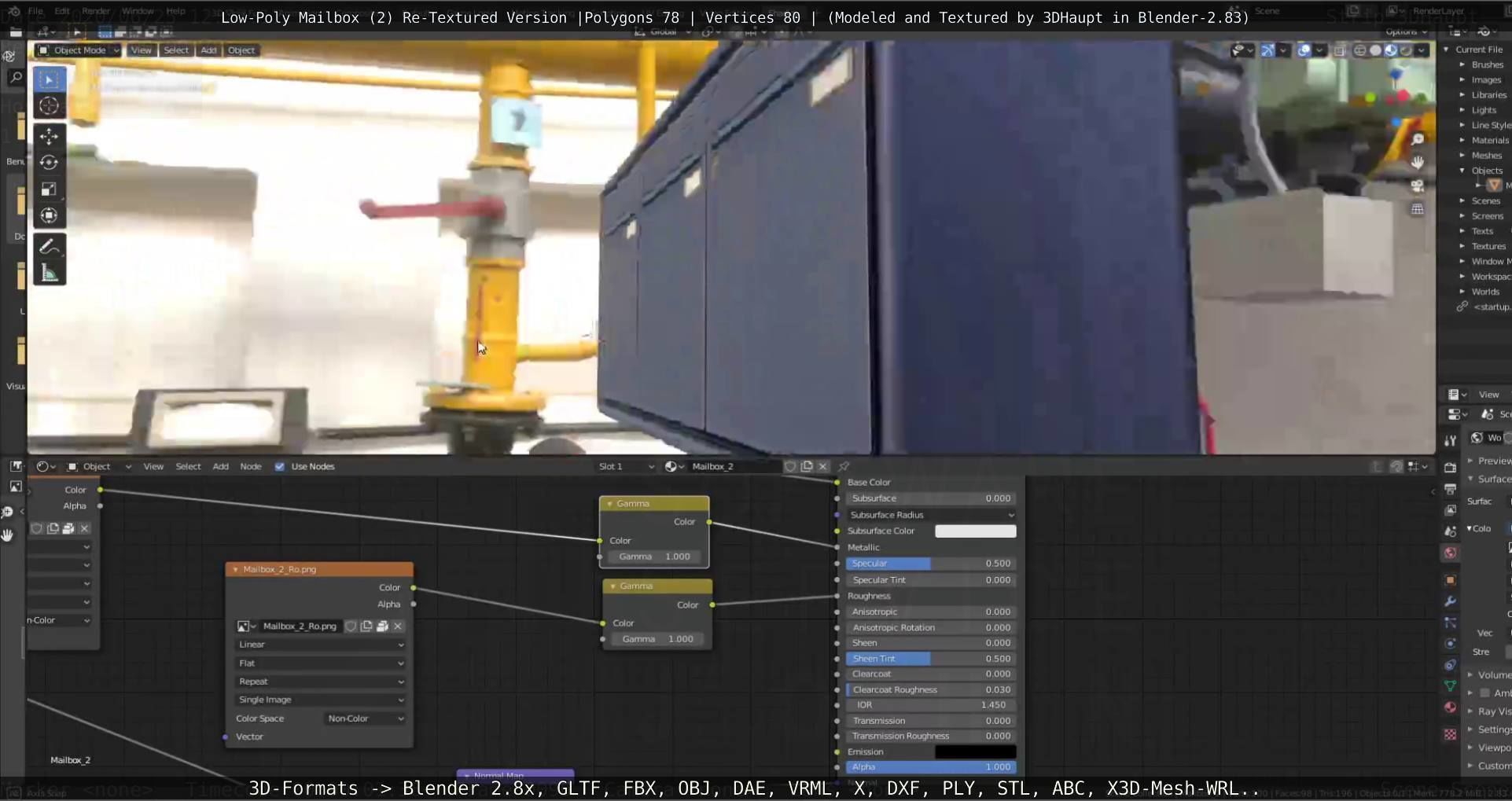Toggle camera view gizmo icon

click(1417, 186)
